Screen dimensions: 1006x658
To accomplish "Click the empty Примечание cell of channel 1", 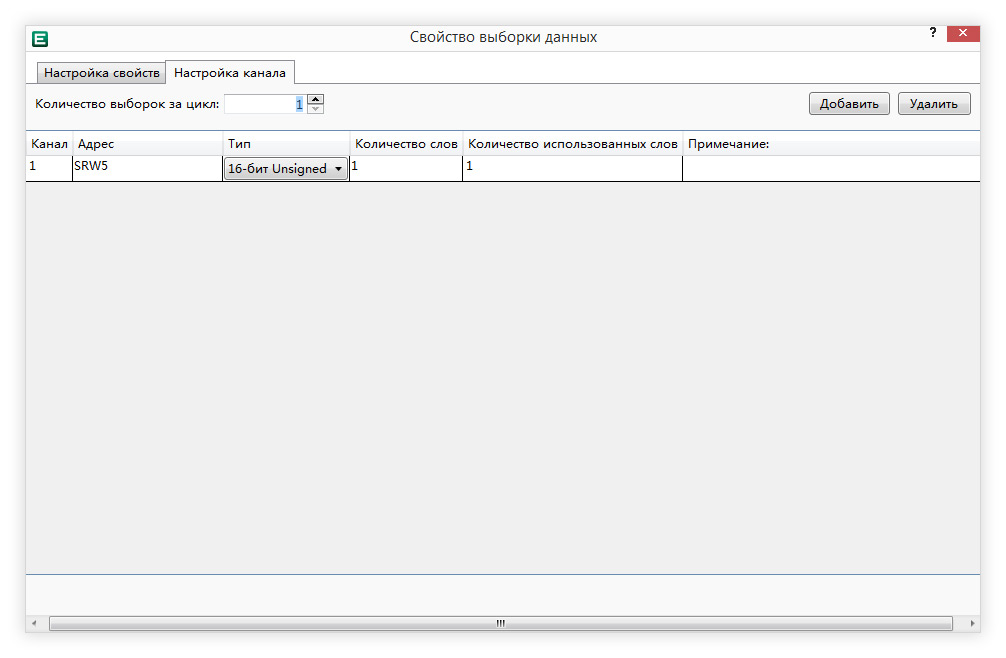I will pos(831,168).
